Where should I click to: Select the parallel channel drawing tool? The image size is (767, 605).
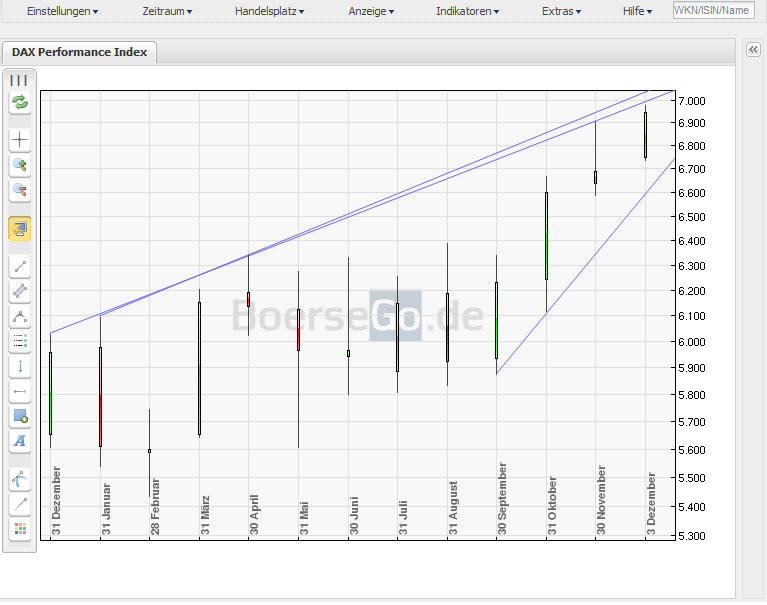click(x=20, y=291)
